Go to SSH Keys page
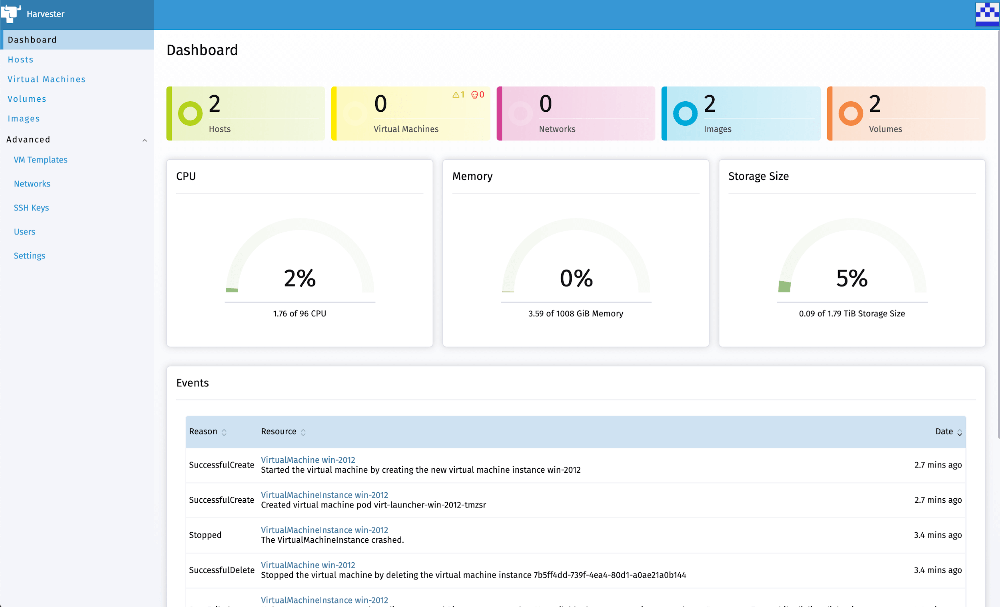1000x608 pixels. pyautogui.click(x=31, y=208)
